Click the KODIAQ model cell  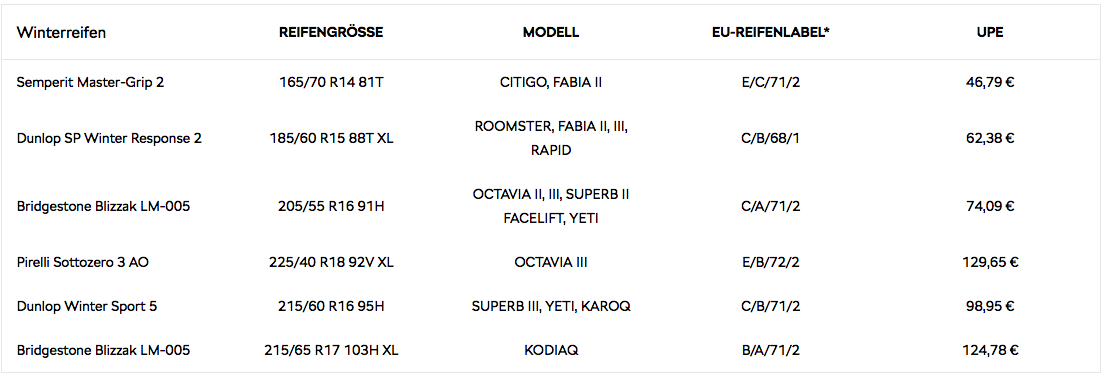pyautogui.click(x=551, y=350)
